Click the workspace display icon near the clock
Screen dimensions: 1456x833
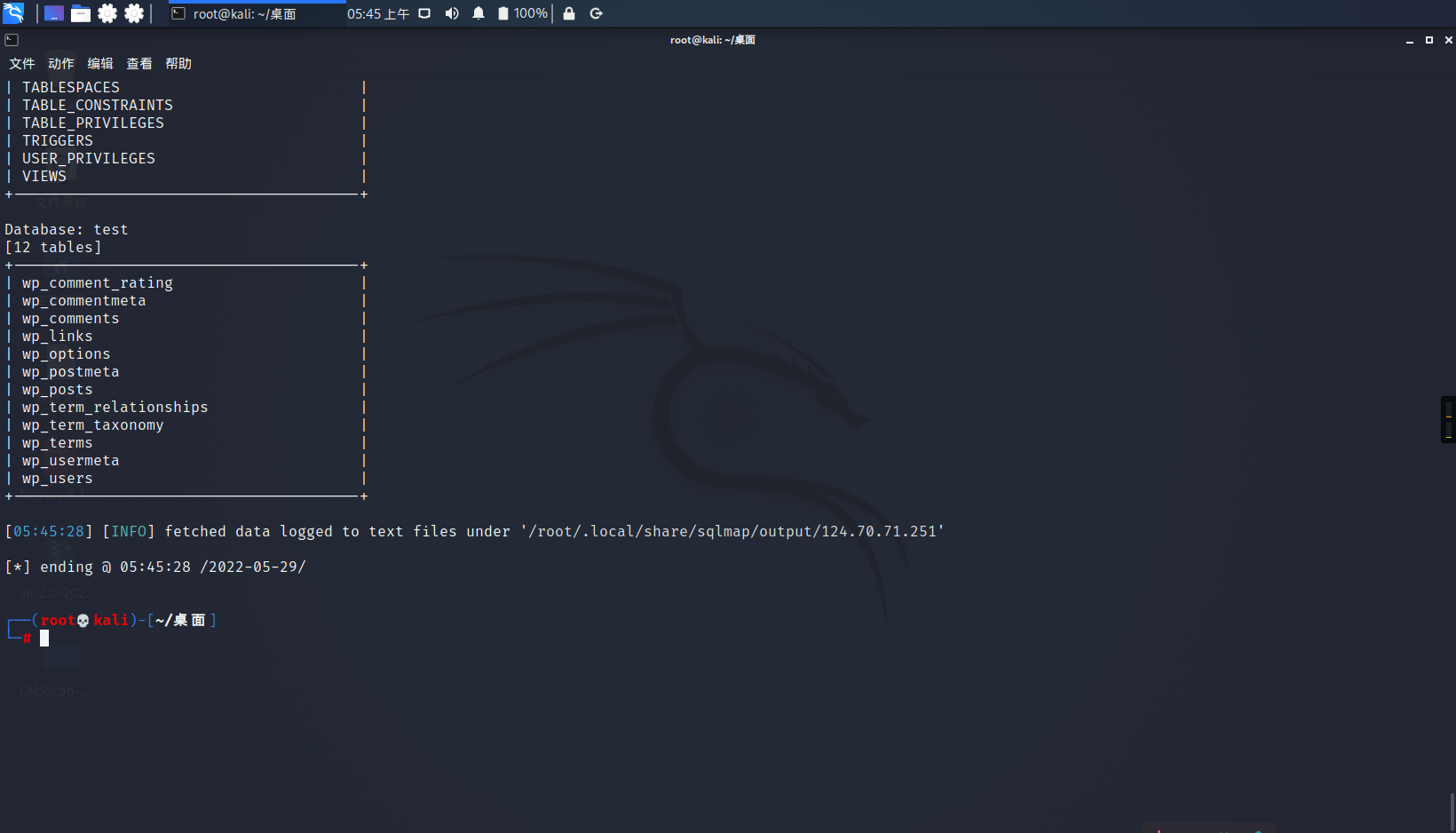424,13
